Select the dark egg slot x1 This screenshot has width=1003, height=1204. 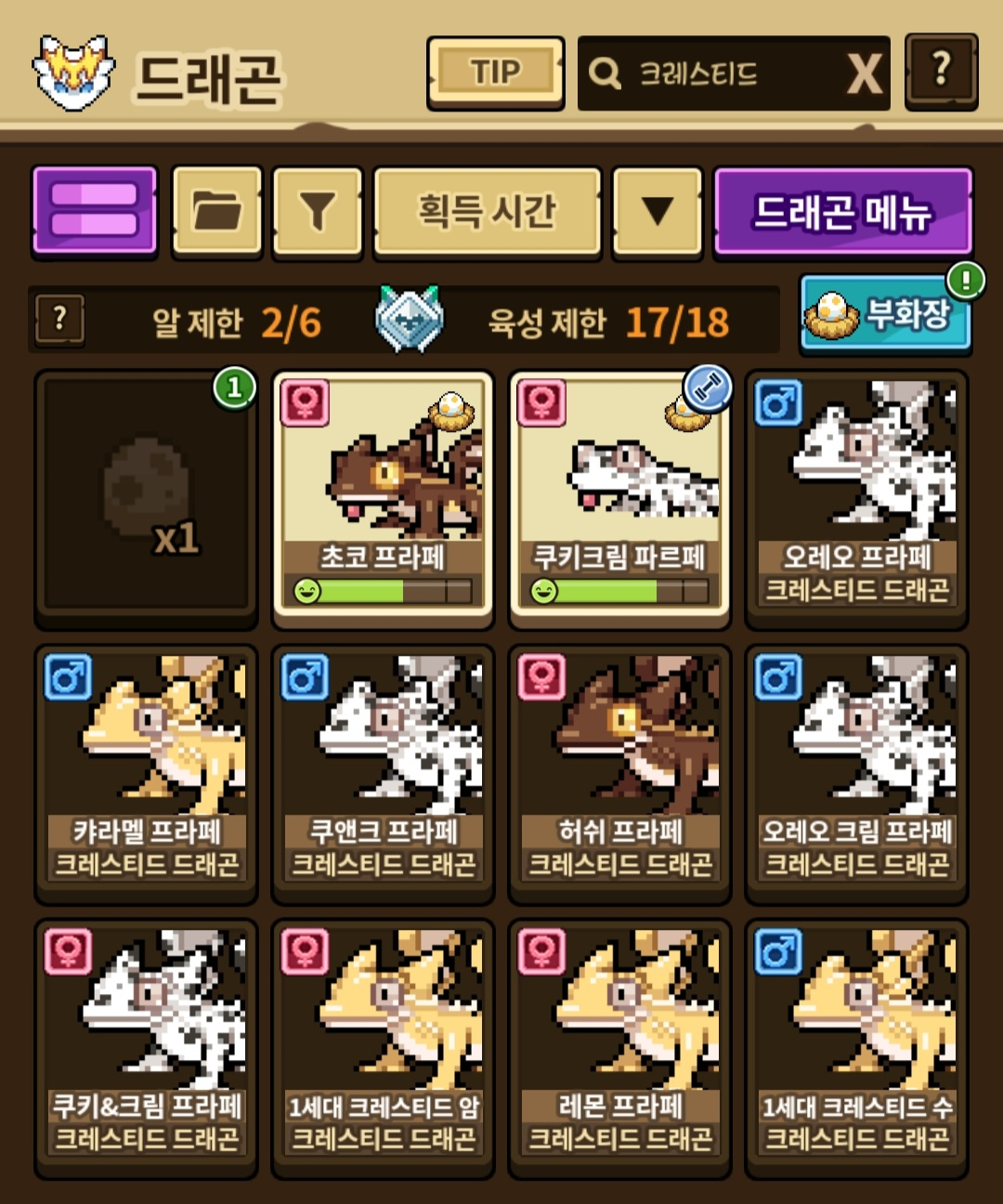click(146, 498)
